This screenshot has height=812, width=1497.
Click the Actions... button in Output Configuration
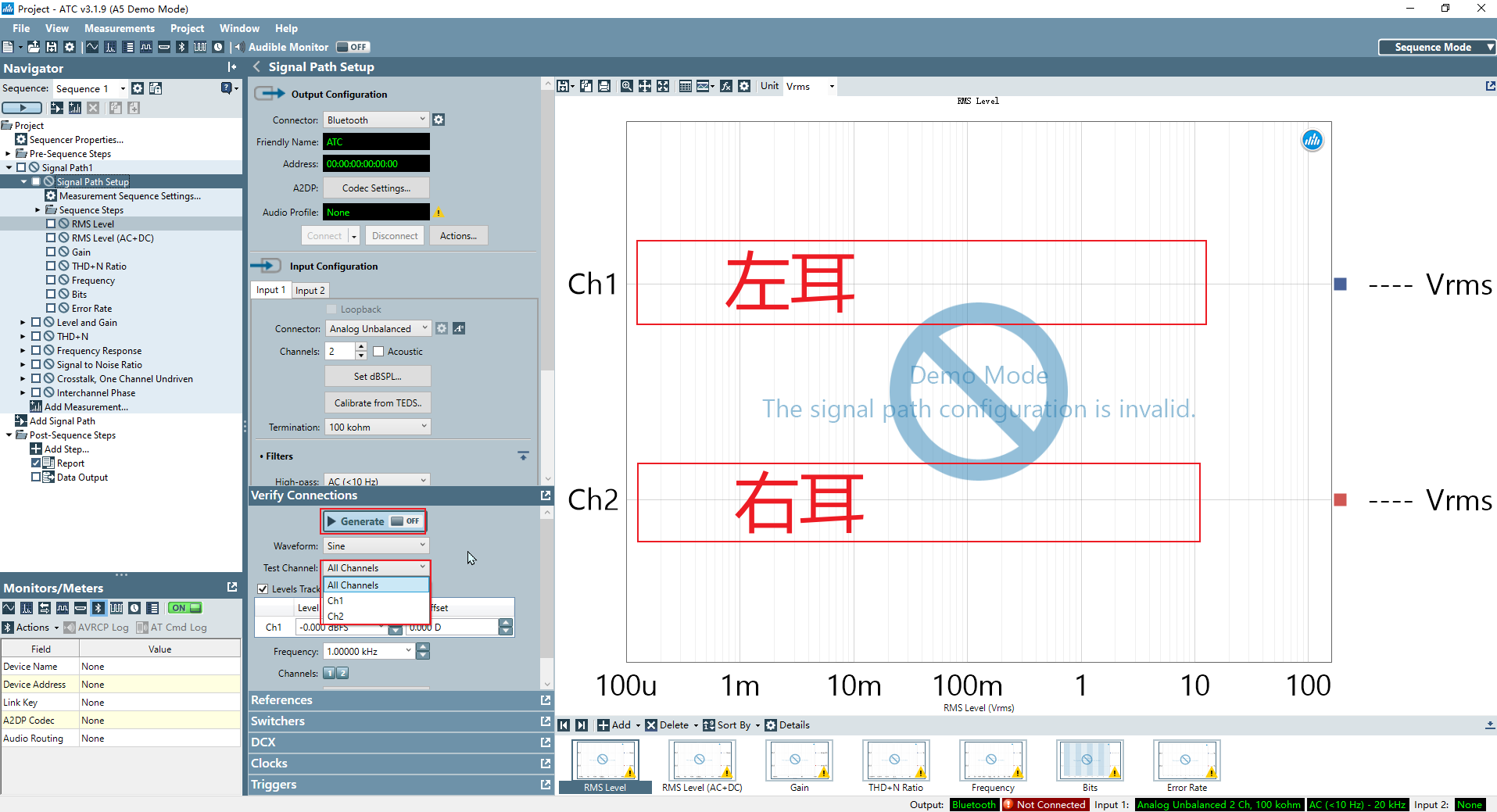[x=458, y=236]
